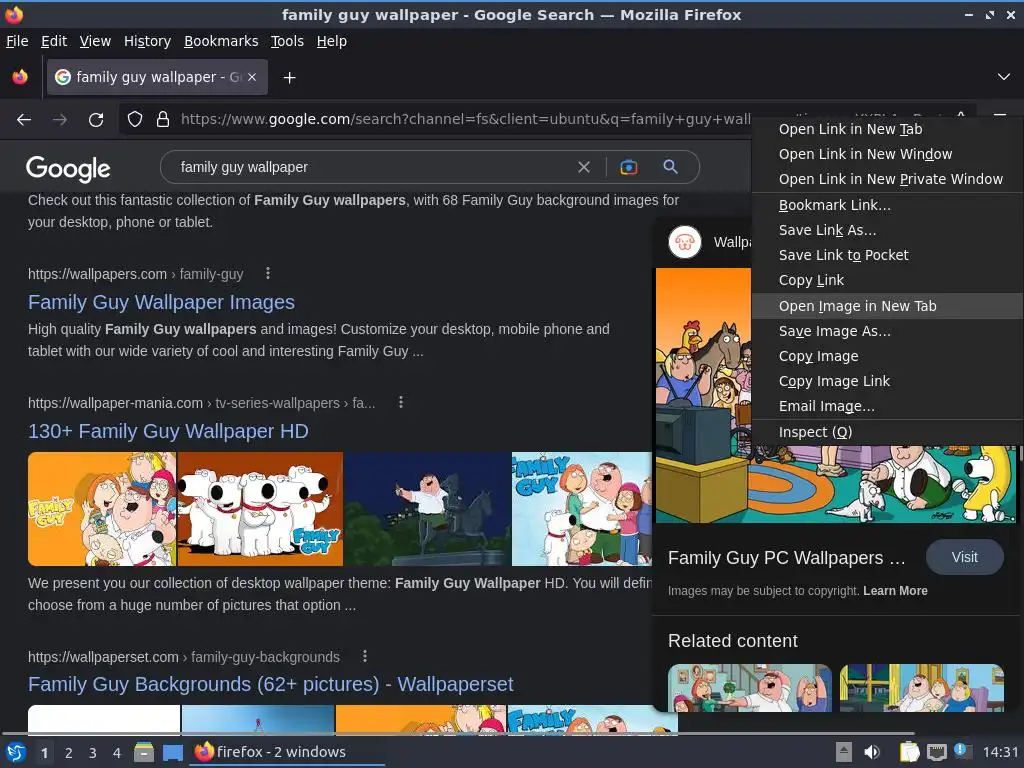The width and height of the screenshot is (1024, 768).
Task: Click the display monitor tray icon
Action: click(936, 752)
